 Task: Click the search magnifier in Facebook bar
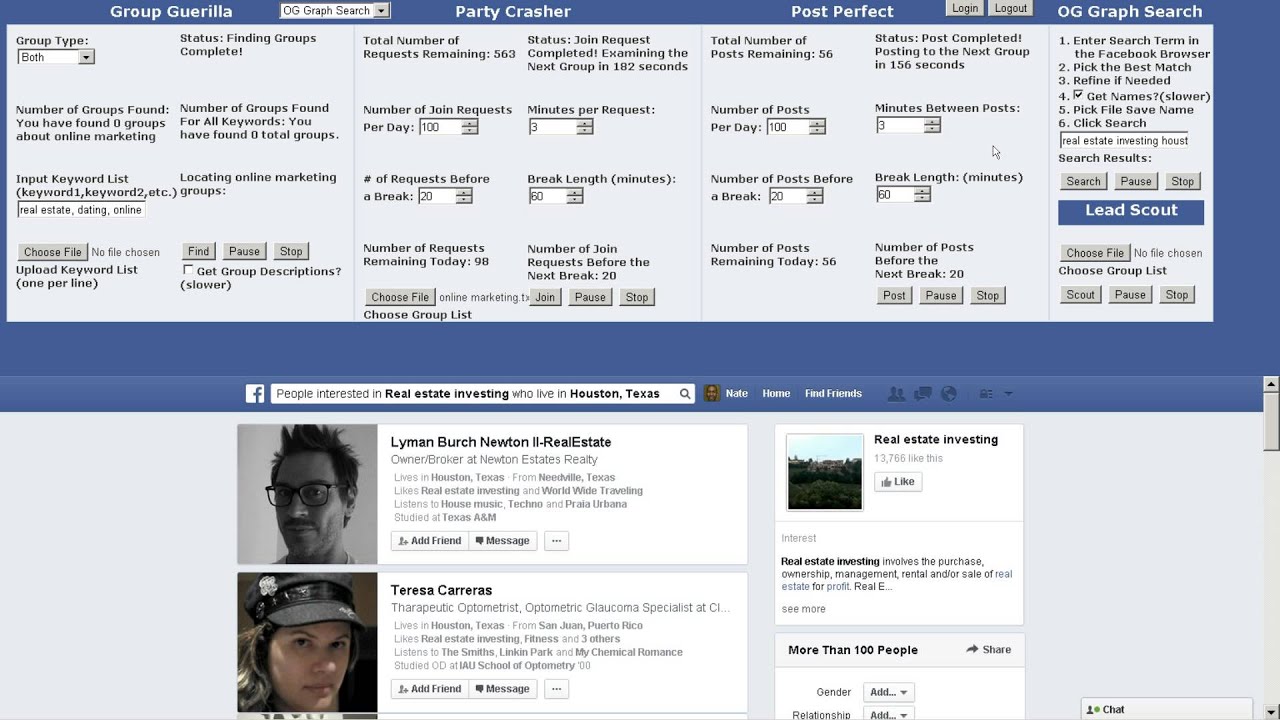[x=685, y=394]
